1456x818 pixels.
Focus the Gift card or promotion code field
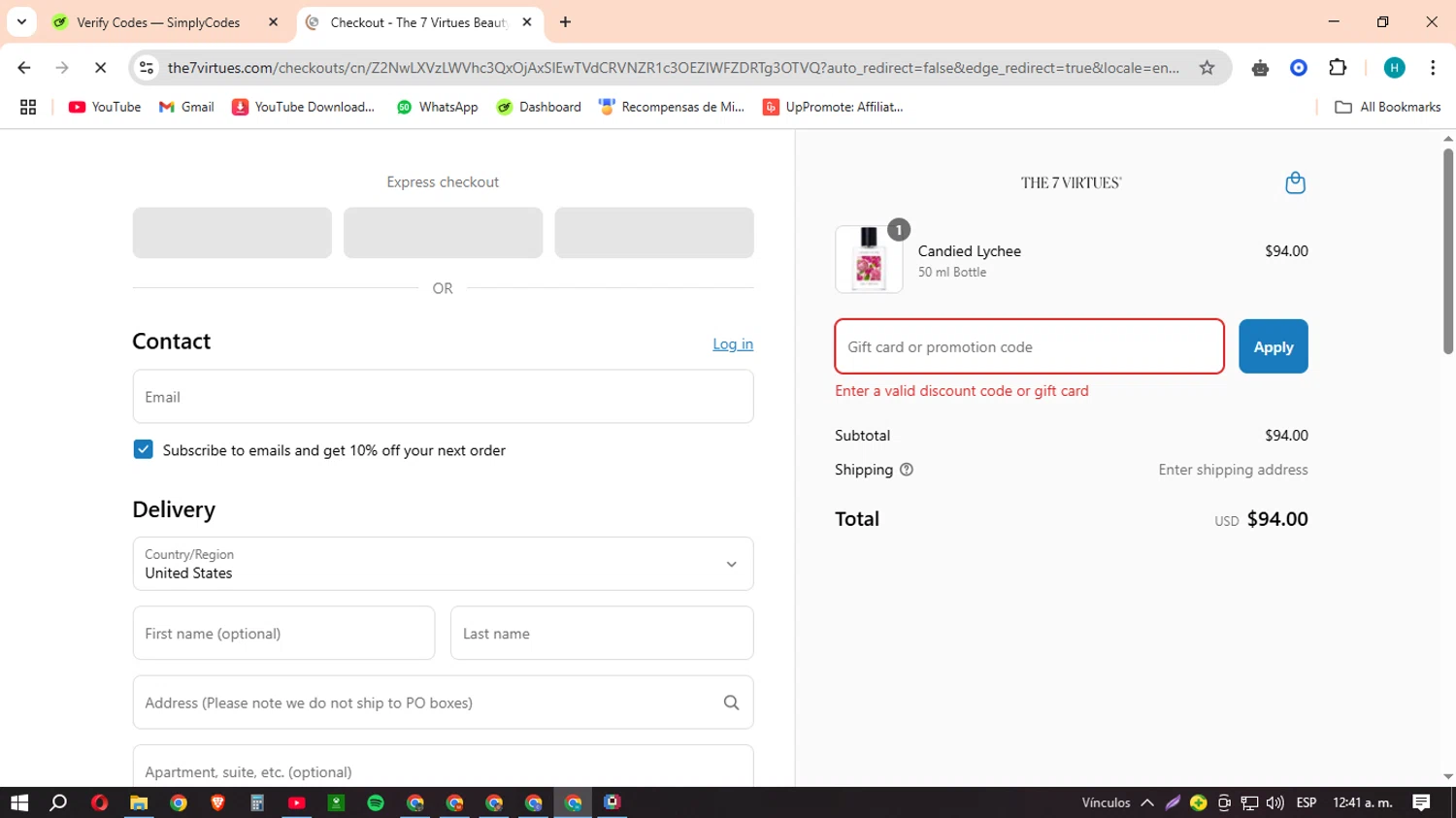point(1029,346)
